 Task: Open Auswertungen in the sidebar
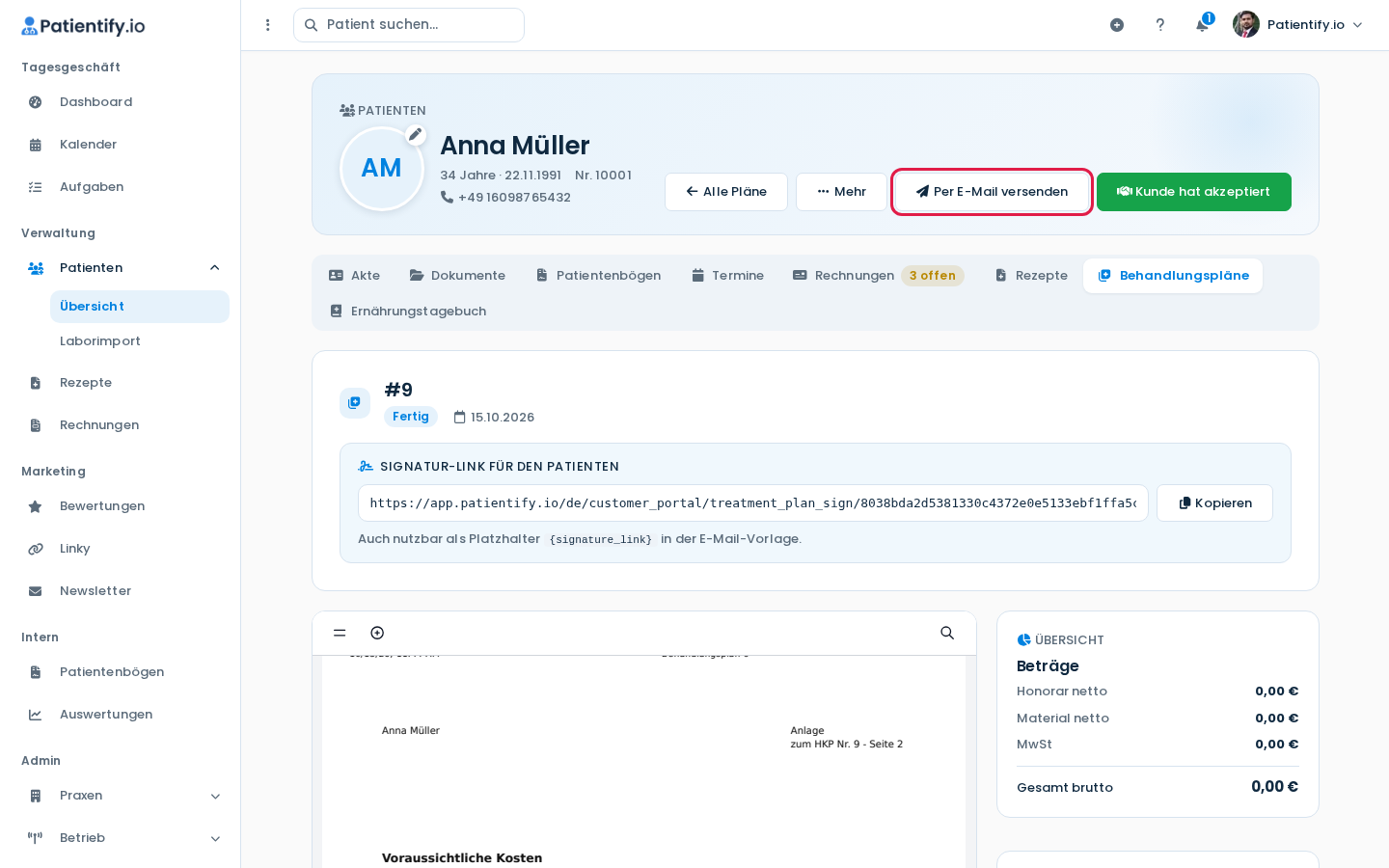[121, 715]
